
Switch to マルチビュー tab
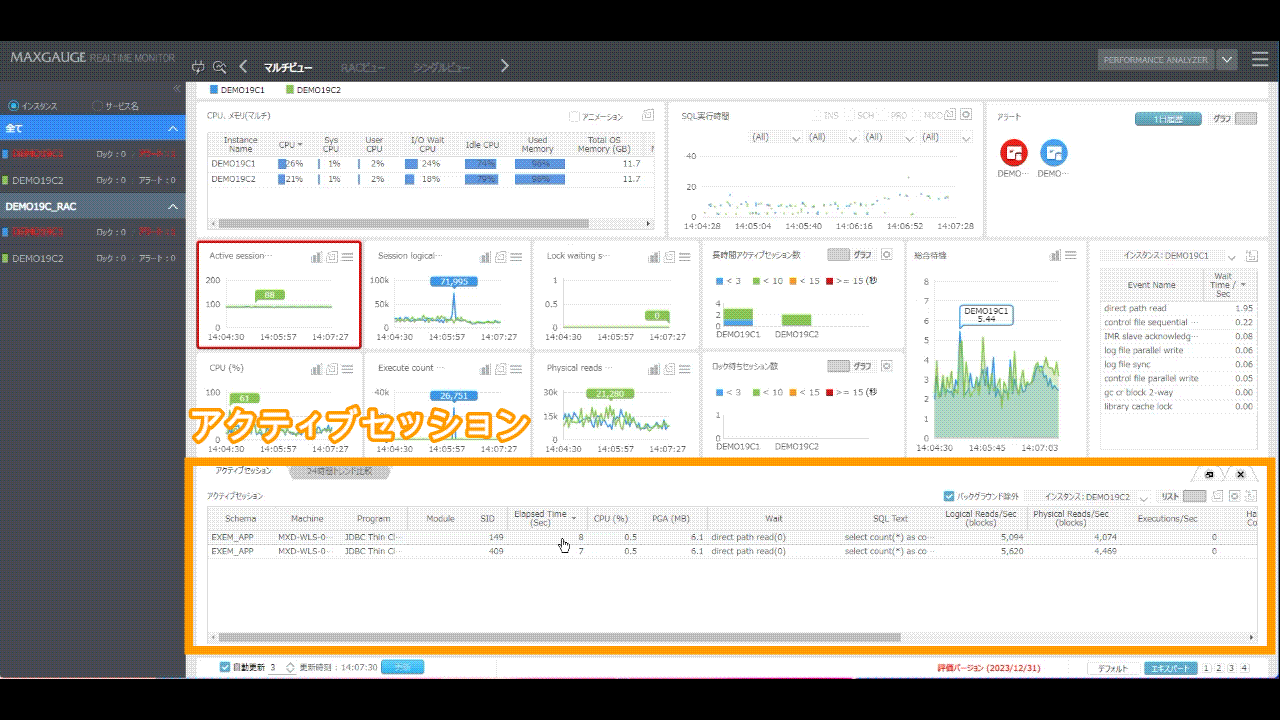point(288,67)
